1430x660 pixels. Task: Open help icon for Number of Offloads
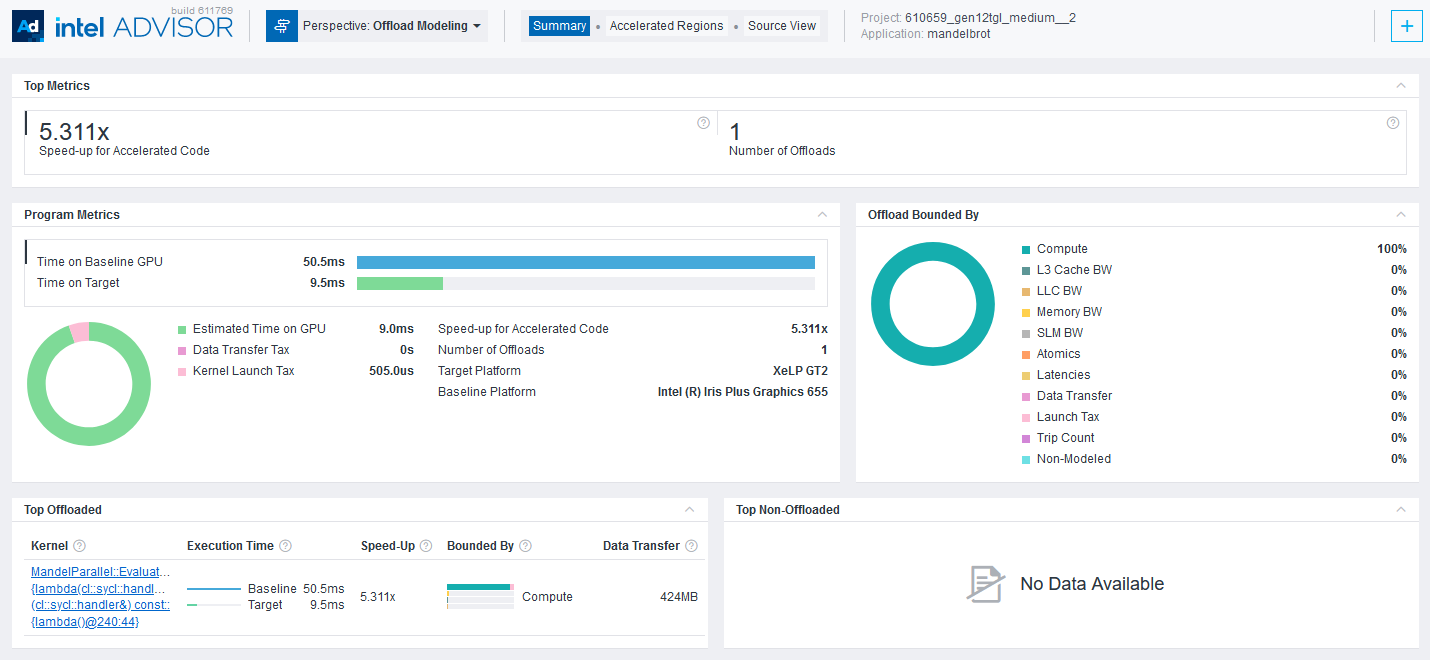1393,123
